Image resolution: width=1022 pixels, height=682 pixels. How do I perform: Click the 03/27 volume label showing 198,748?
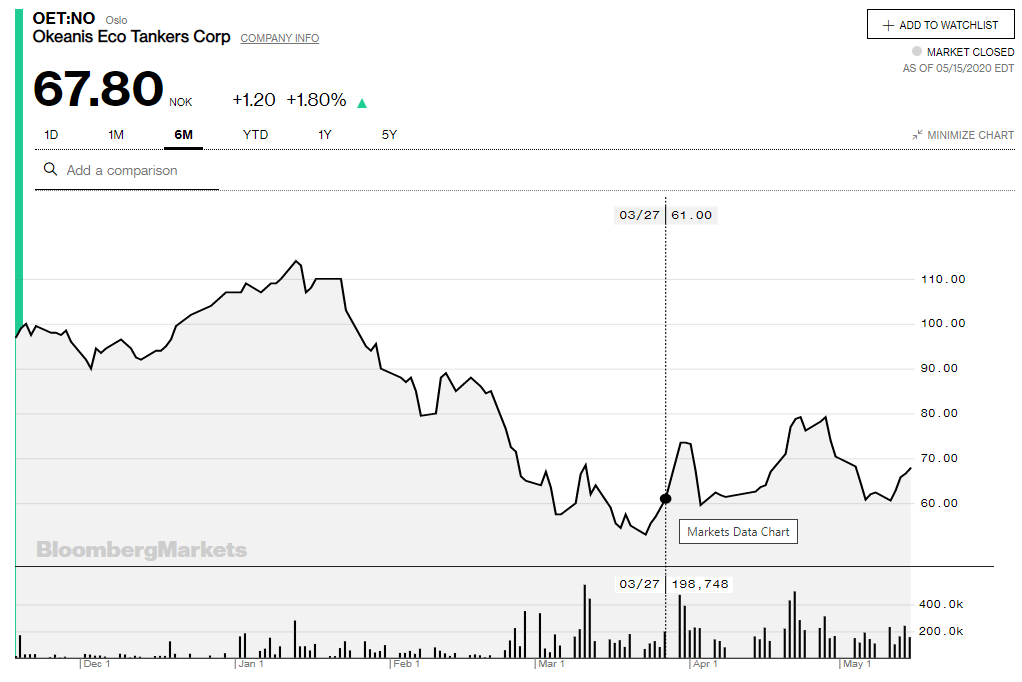pos(673,584)
